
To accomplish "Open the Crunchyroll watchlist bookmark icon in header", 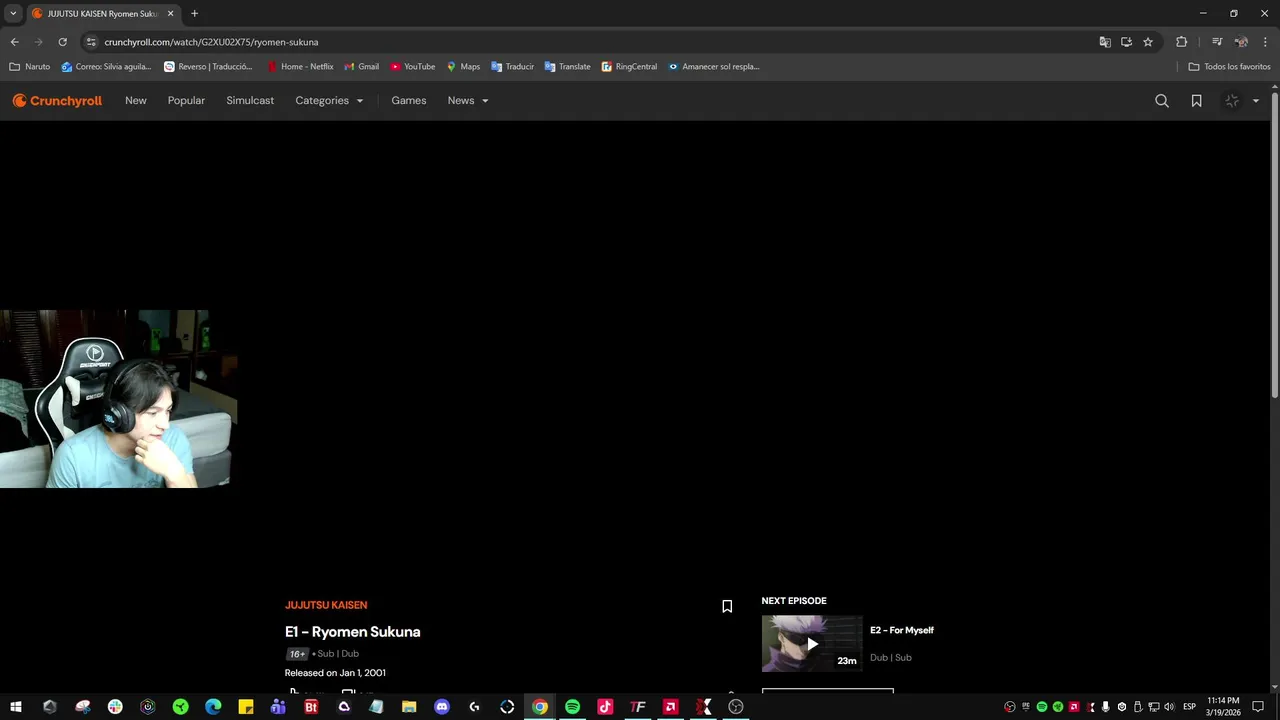I will coord(1196,101).
